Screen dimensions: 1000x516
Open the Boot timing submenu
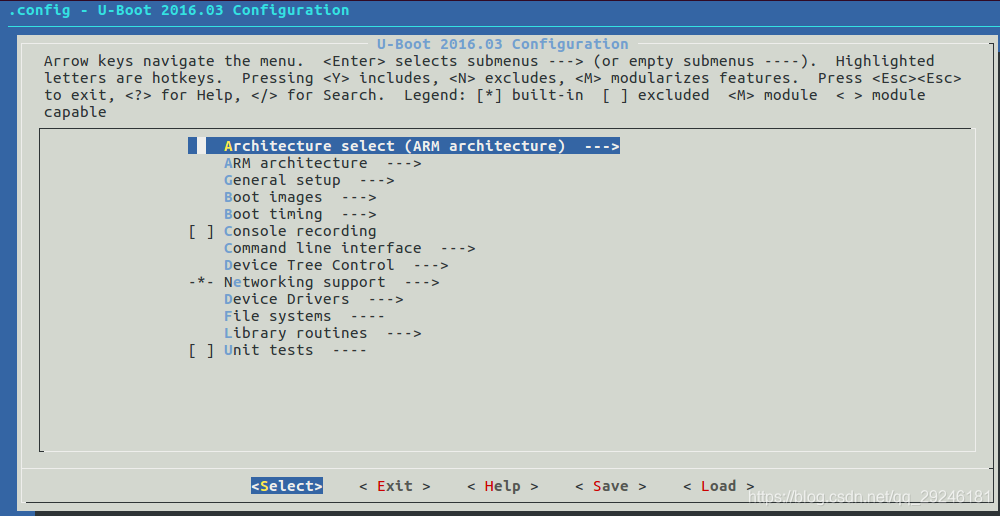click(x=300, y=214)
